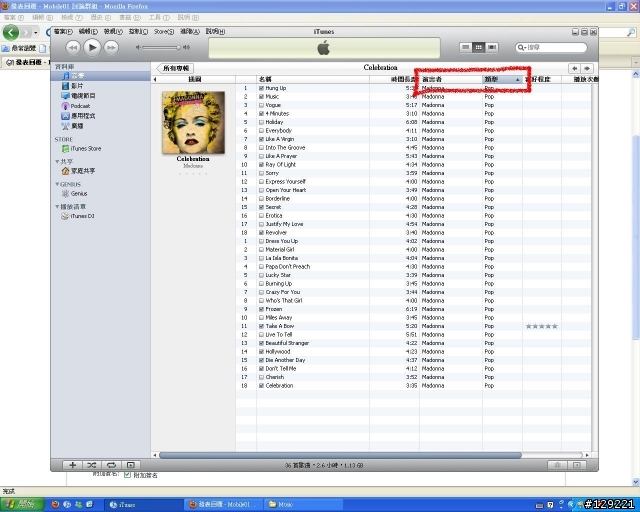The width and height of the screenshot is (640, 512).
Task: Click genre column sort arrow
Action: 517,80
